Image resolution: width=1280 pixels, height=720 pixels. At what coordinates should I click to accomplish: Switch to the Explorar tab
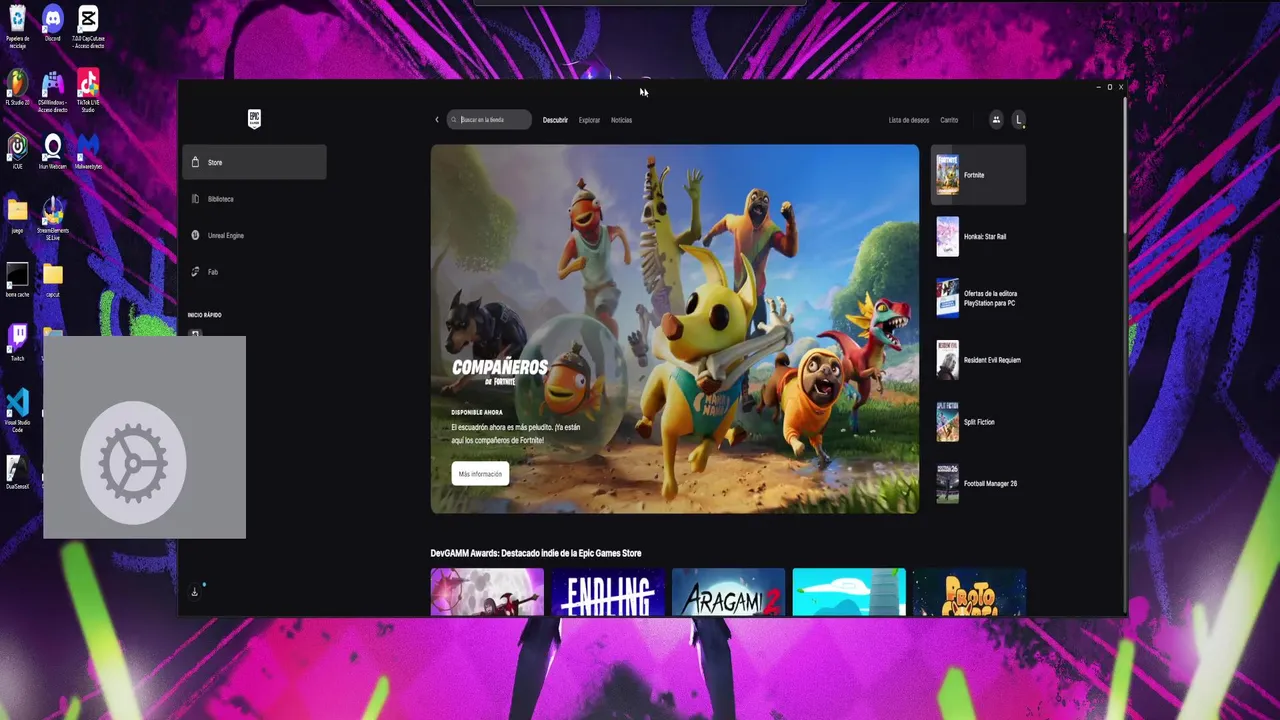point(590,120)
